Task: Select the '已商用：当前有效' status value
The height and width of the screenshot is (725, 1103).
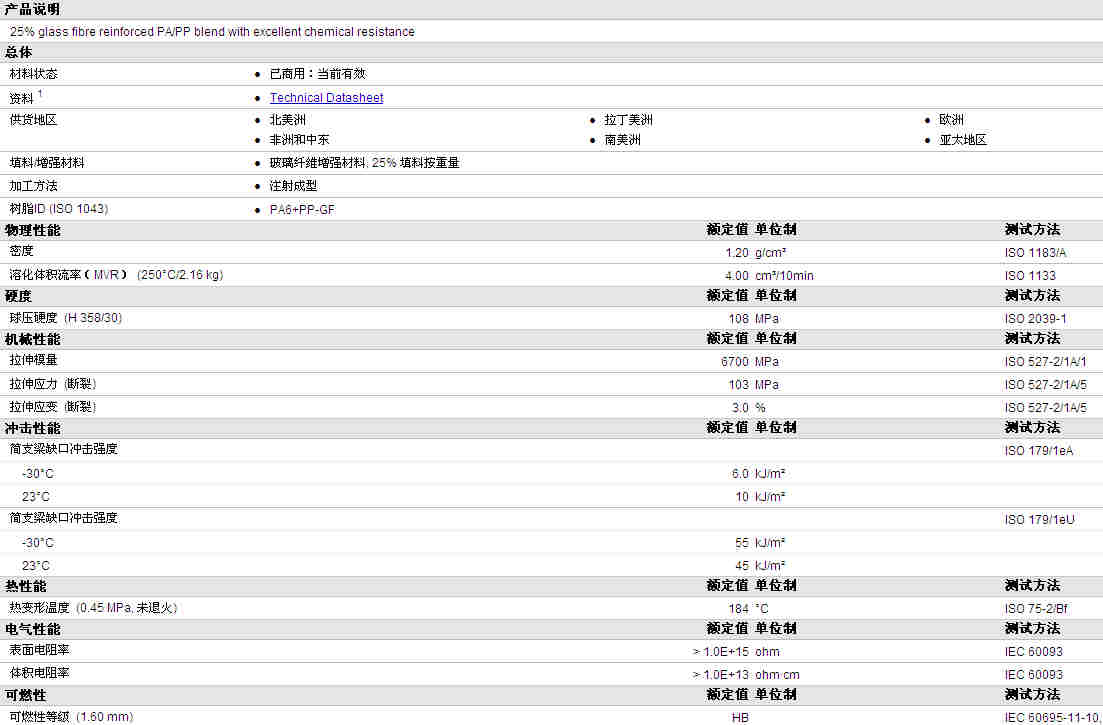Action: (x=317, y=74)
